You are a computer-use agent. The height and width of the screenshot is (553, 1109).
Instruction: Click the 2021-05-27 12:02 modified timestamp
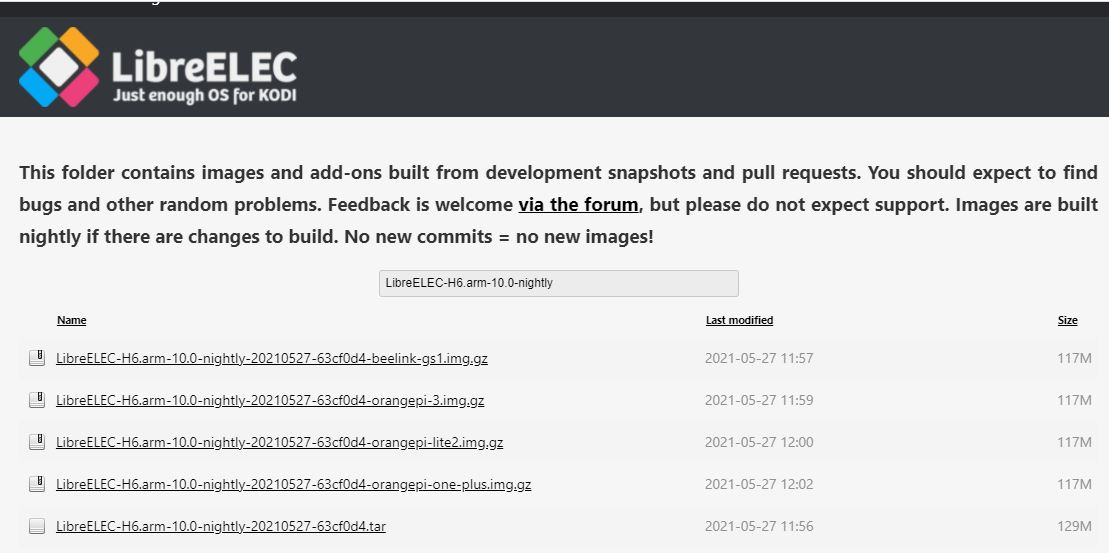coord(759,484)
